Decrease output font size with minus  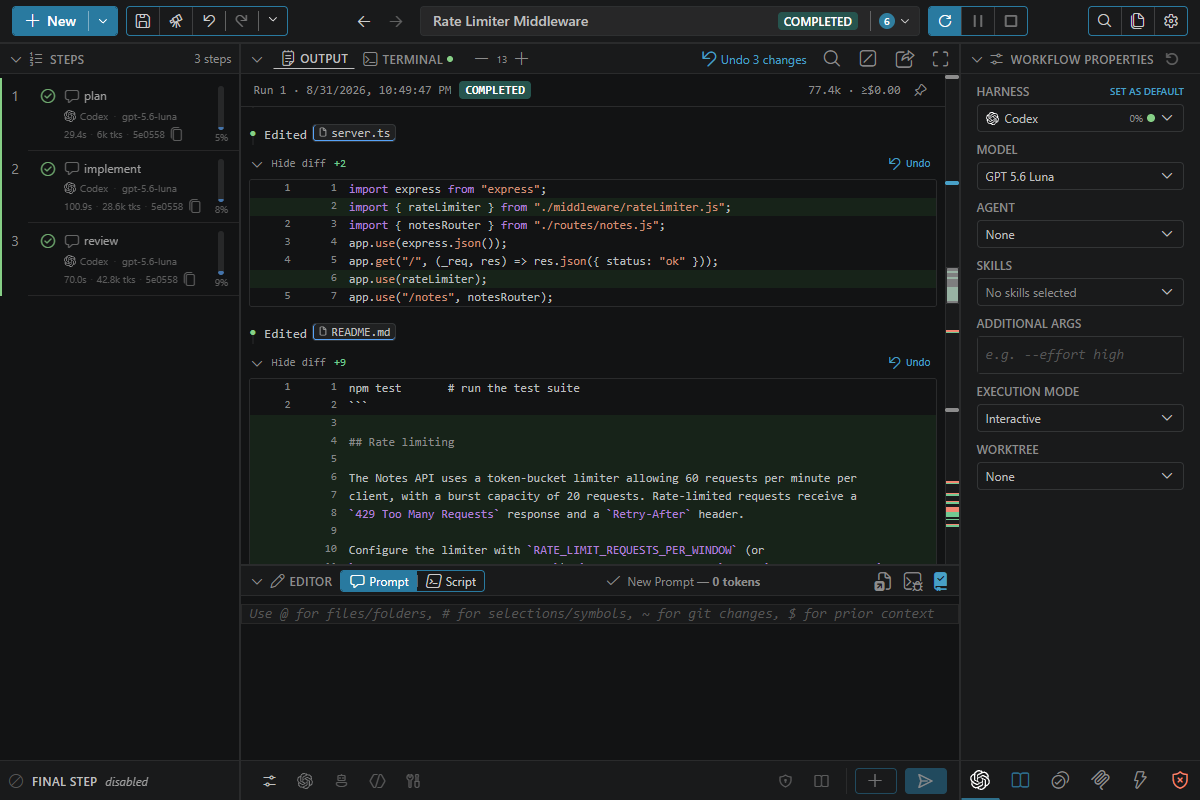[481, 59]
